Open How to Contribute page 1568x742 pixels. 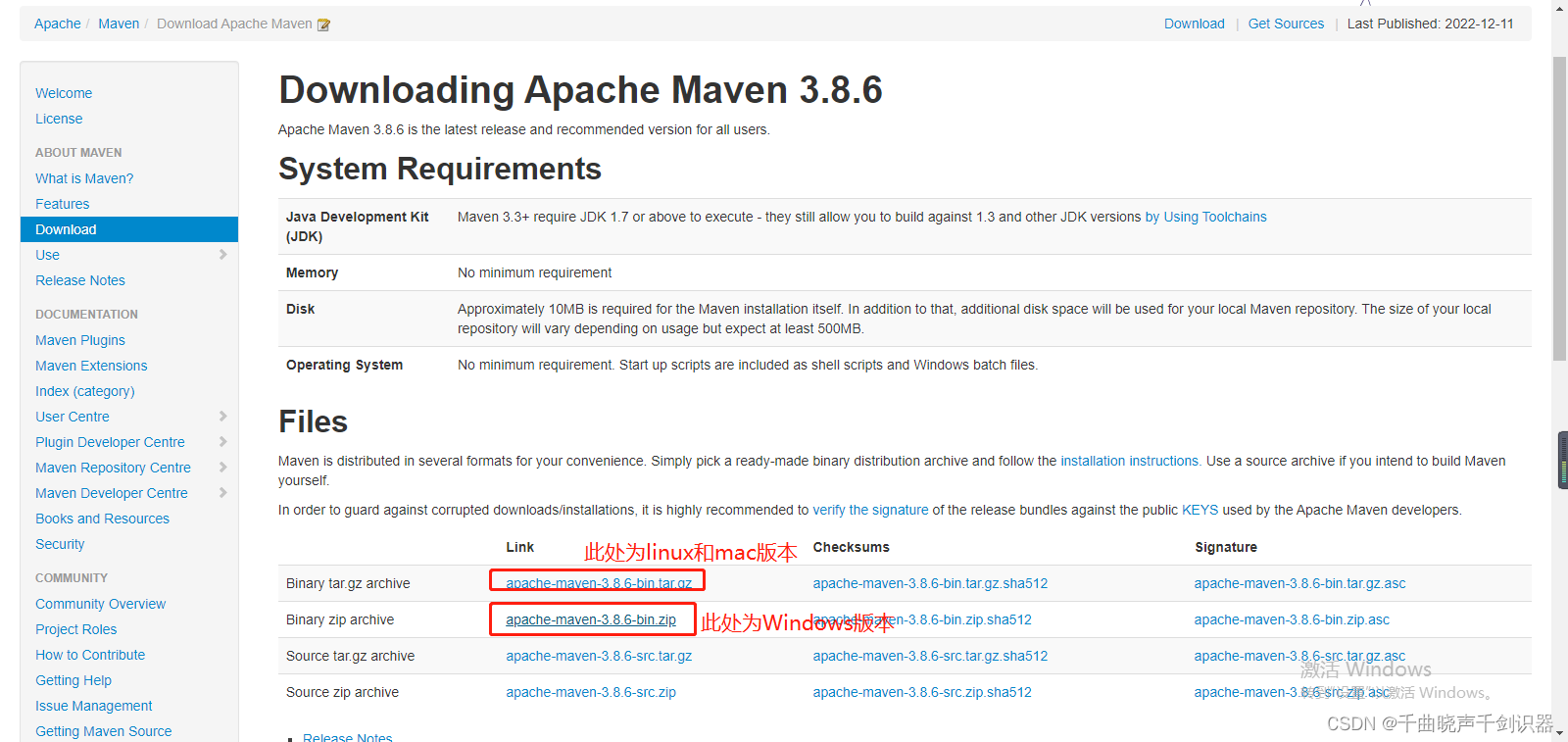coord(90,655)
